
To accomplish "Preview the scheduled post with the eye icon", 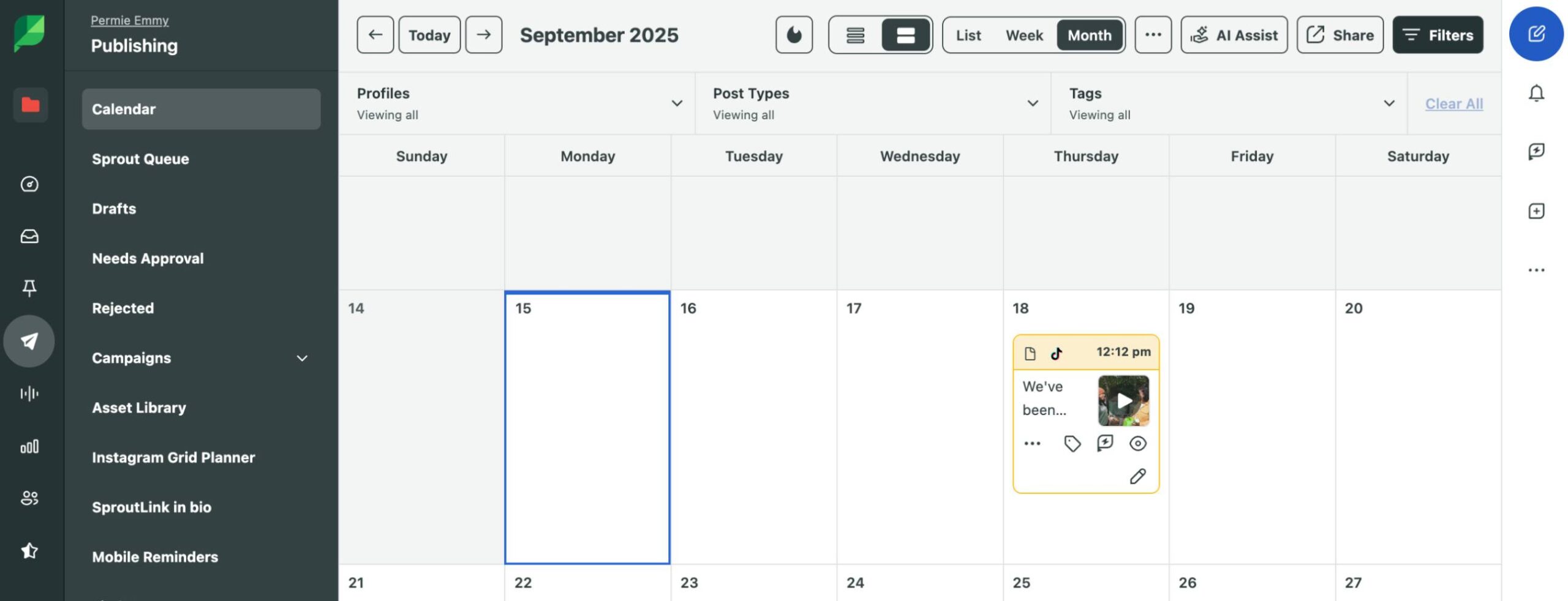I will [x=1138, y=442].
